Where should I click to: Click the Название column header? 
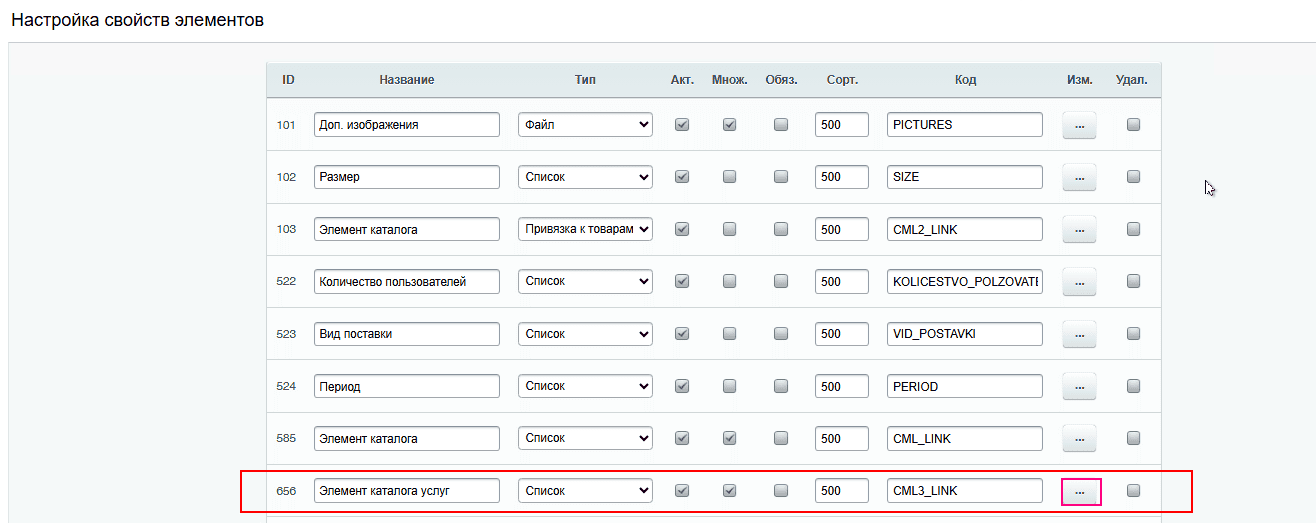coord(406,80)
